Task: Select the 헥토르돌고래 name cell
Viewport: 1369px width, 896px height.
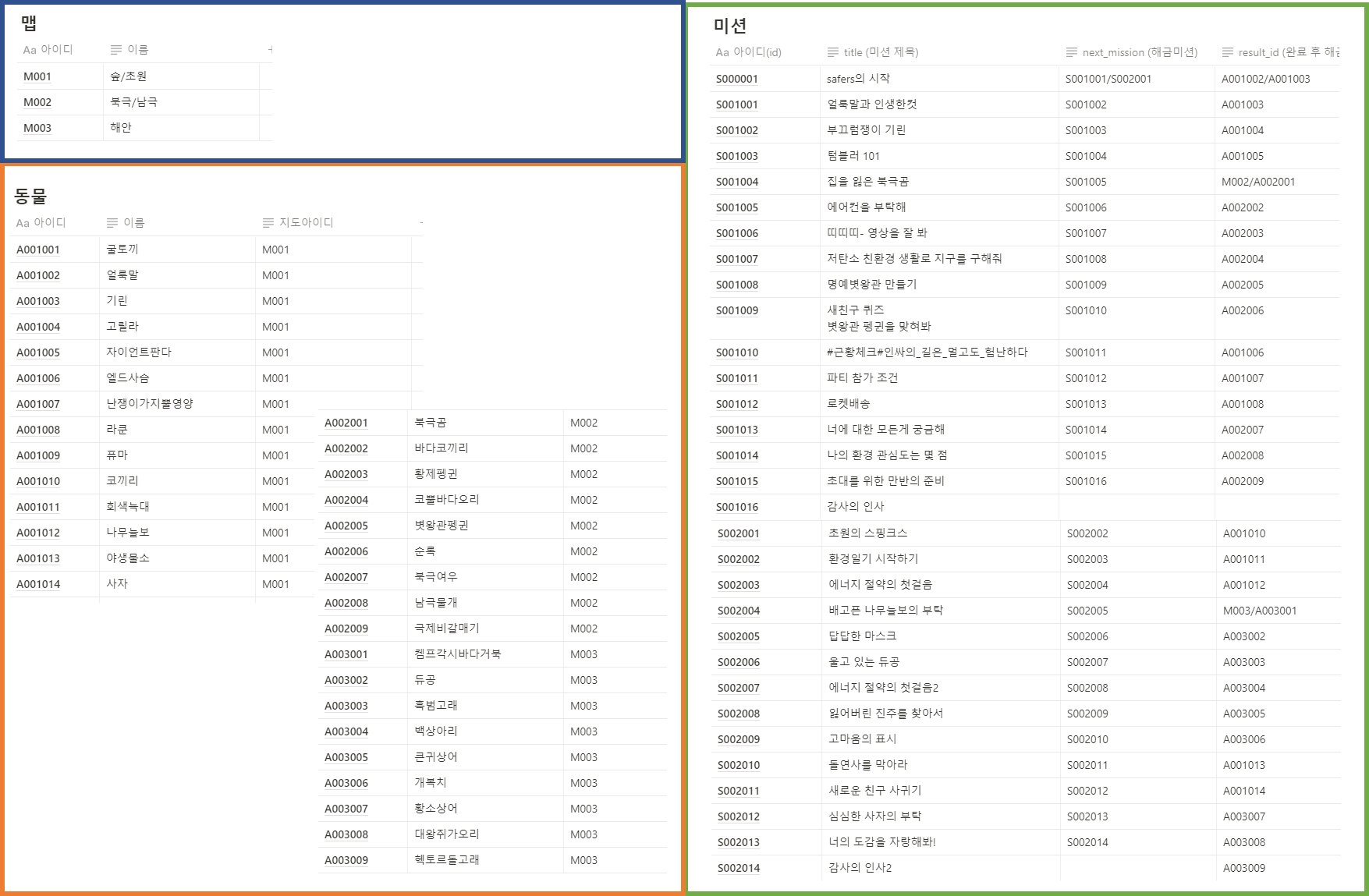Action: [485, 860]
